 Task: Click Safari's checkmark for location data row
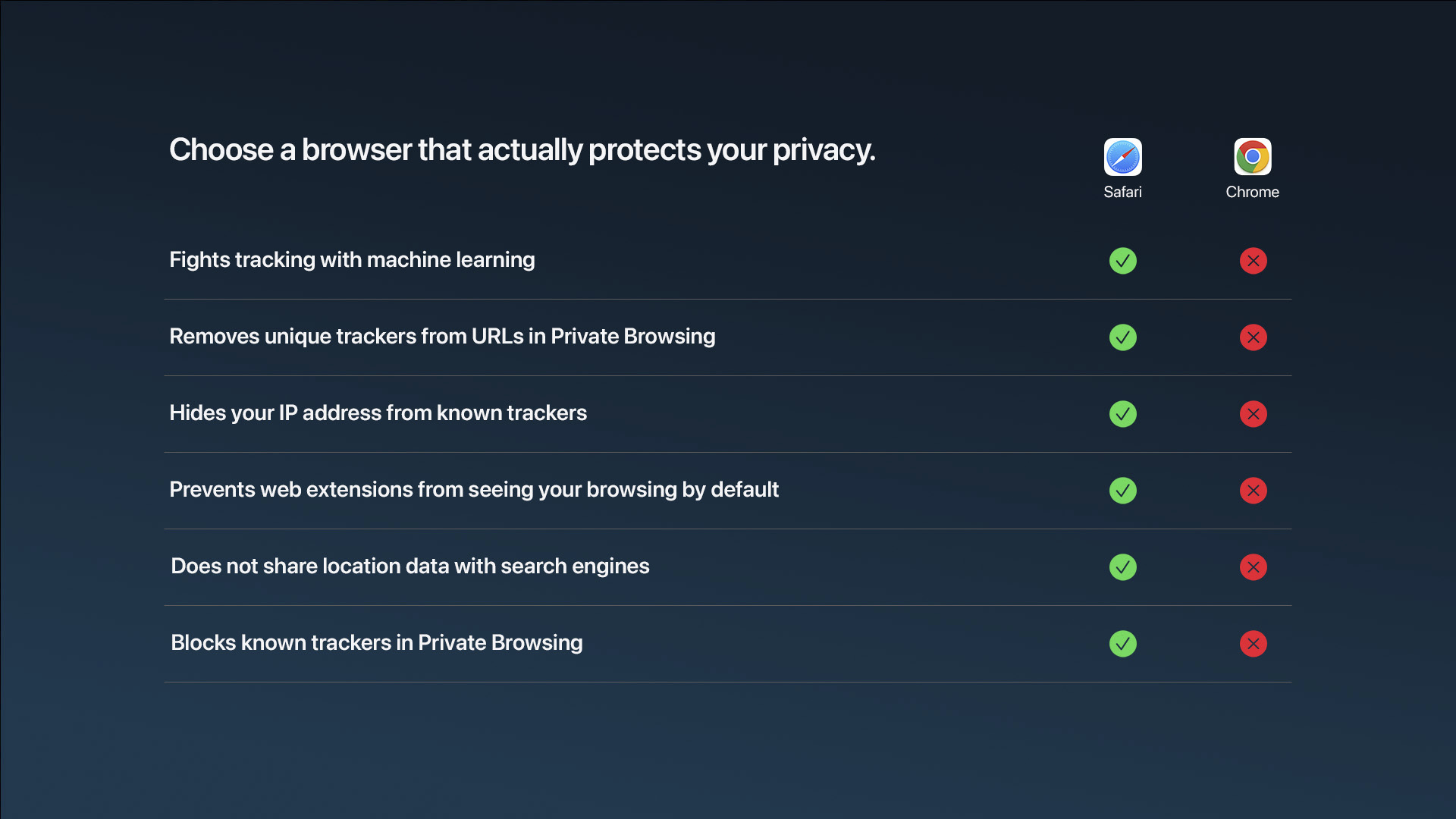tap(1122, 567)
